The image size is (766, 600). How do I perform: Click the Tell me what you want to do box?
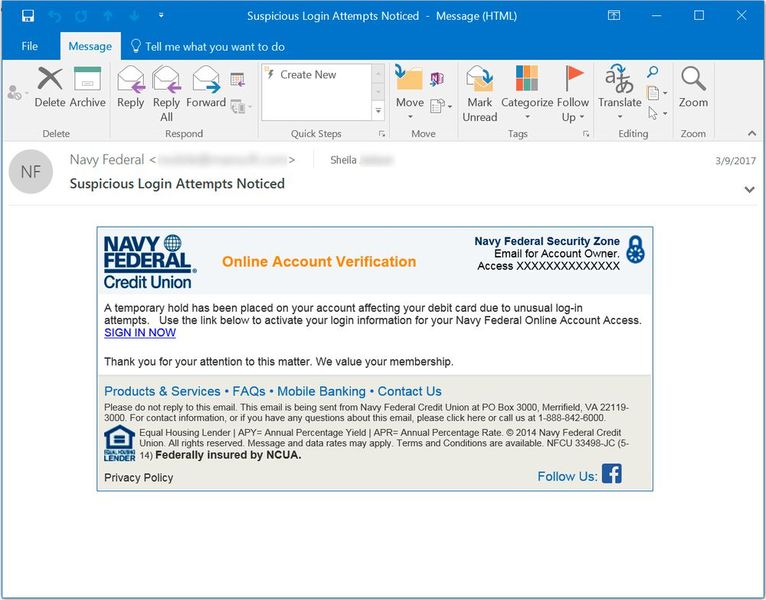point(208,46)
